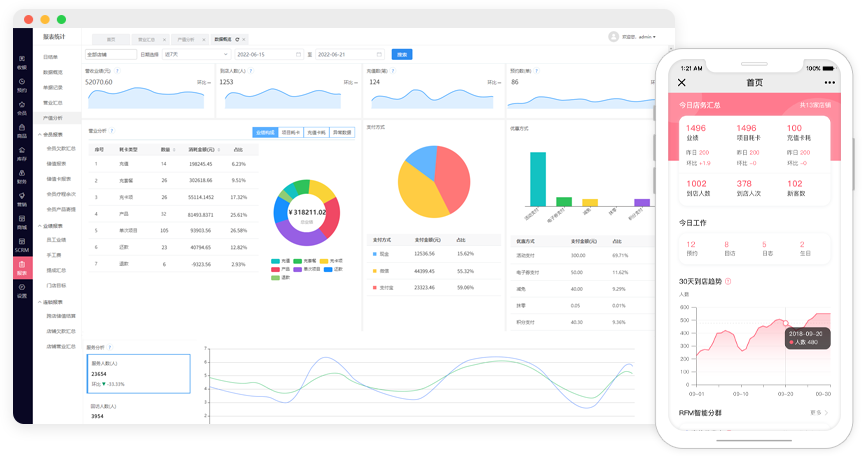Screen dimensions: 862x456
Task: Click the help icon next to 营业分析
Action: point(112,130)
